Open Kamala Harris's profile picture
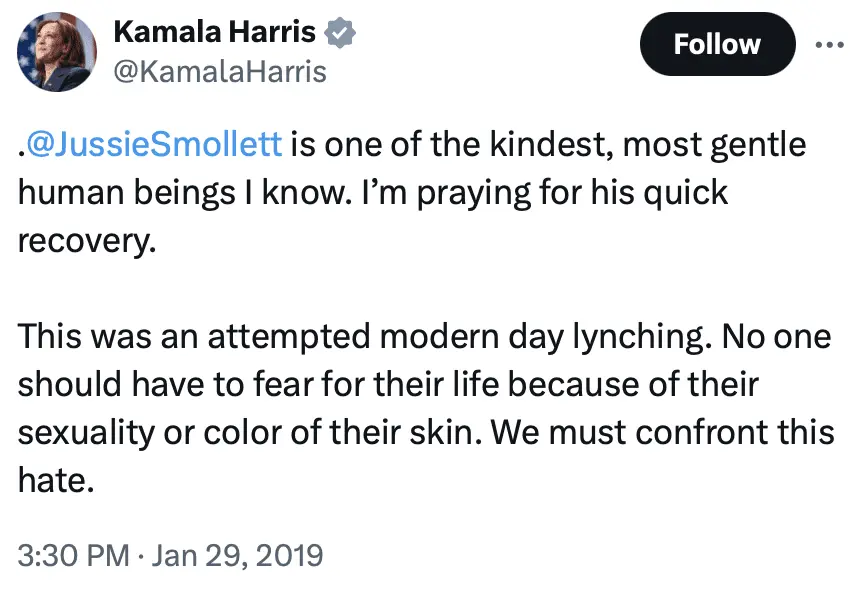The image size is (862, 592). 58,52
